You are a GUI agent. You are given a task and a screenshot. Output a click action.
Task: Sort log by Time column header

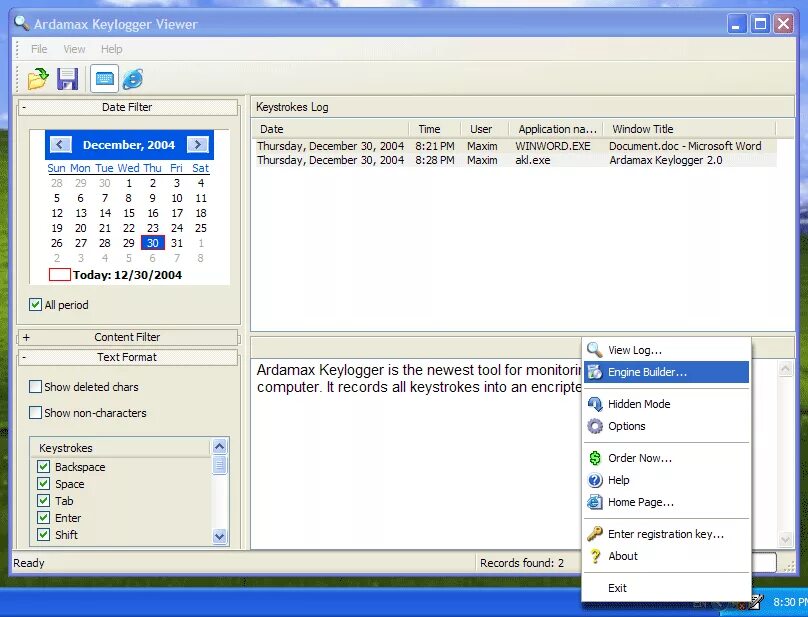pos(434,129)
